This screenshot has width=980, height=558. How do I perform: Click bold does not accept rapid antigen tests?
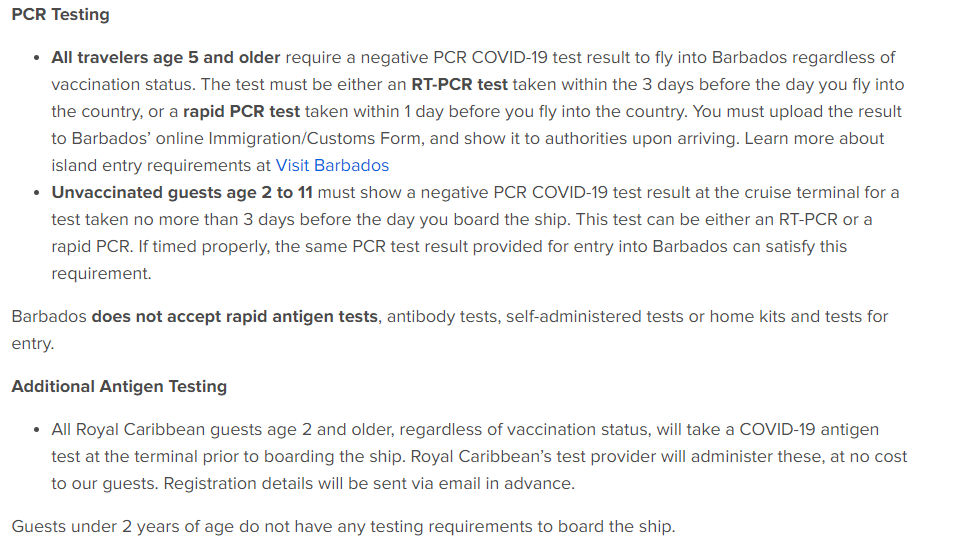point(234,316)
